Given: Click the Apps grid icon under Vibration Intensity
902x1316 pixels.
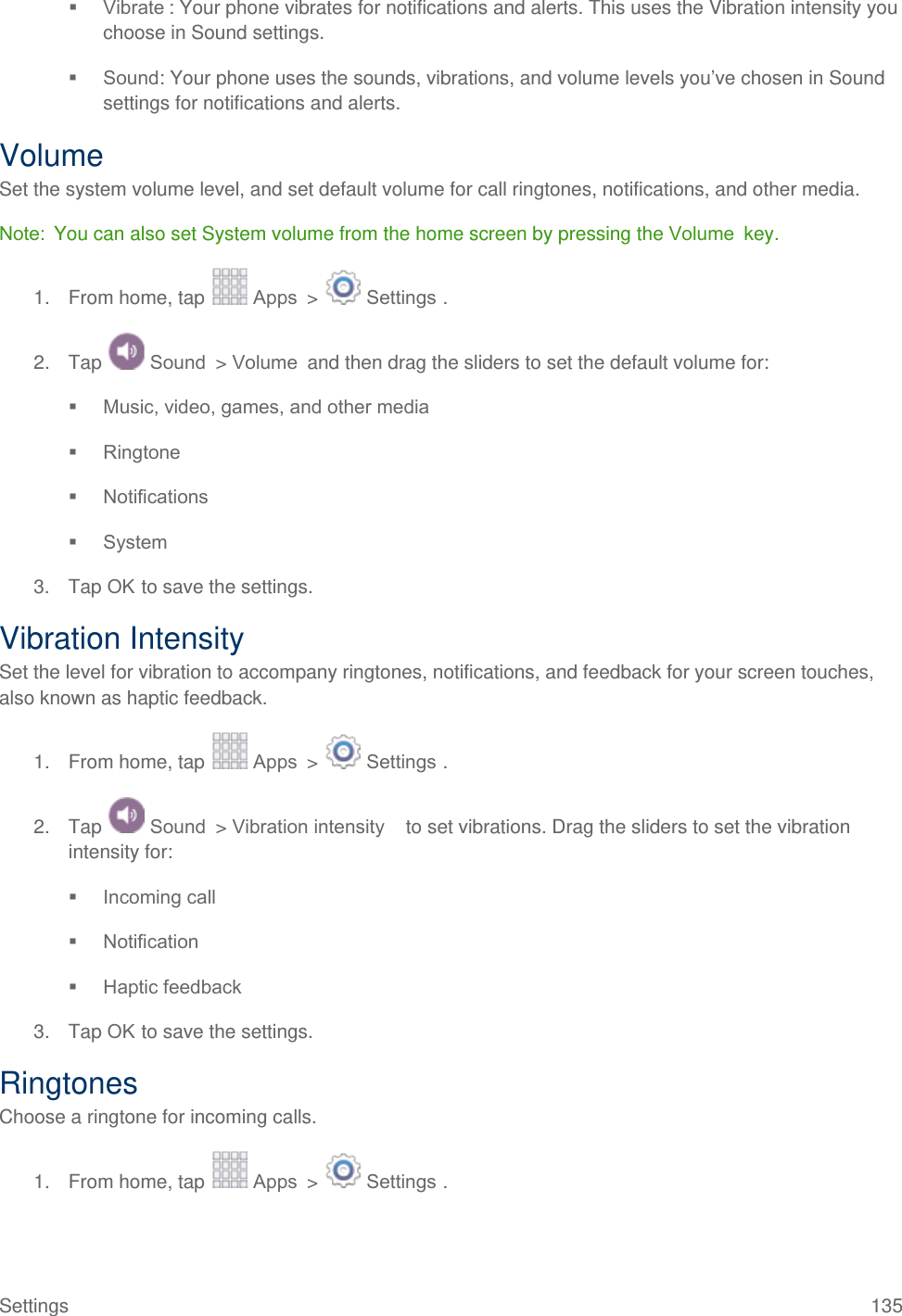Looking at the screenshot, I should [230, 752].
